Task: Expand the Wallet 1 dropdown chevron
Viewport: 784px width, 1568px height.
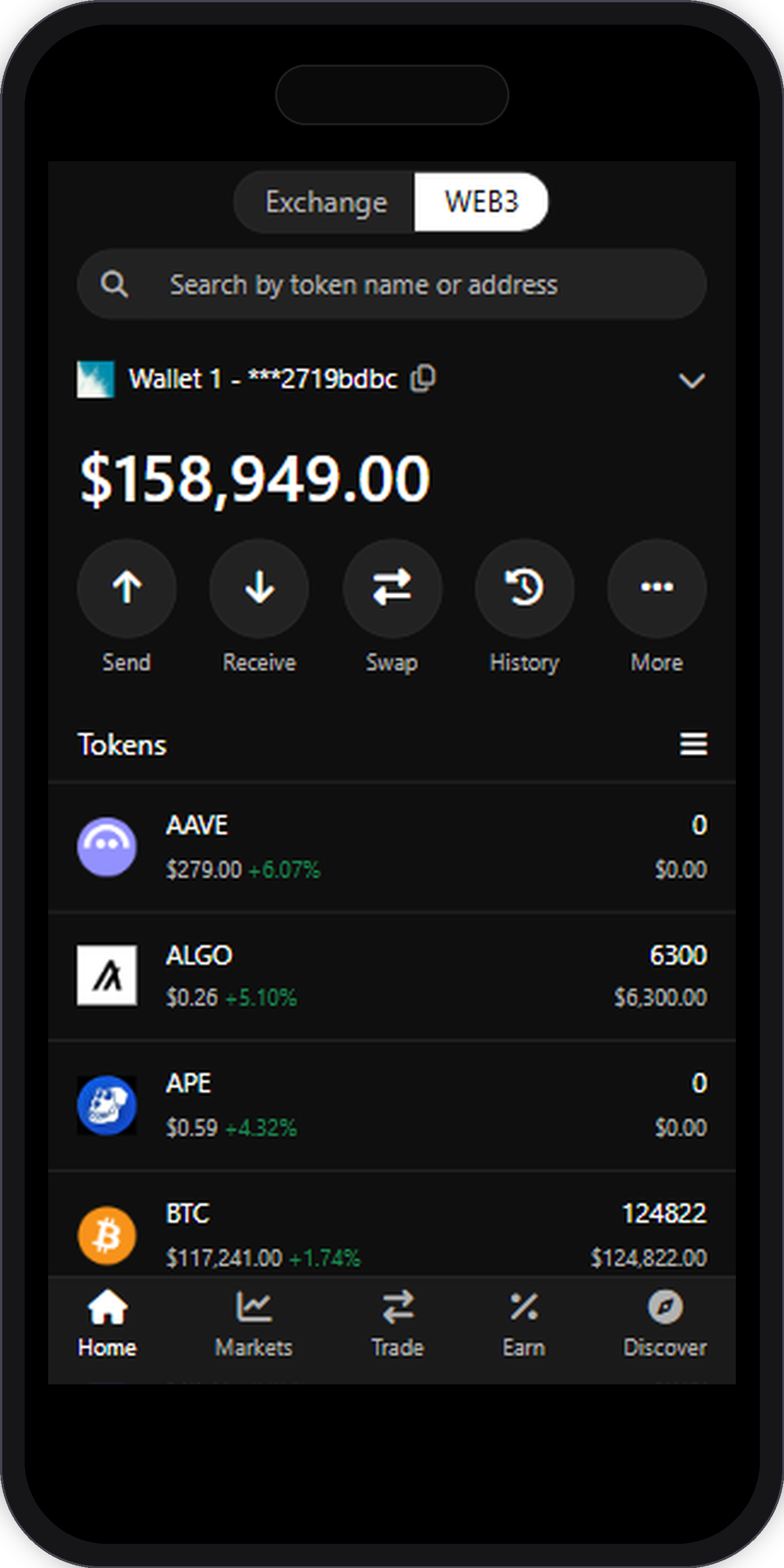Action: [692, 380]
